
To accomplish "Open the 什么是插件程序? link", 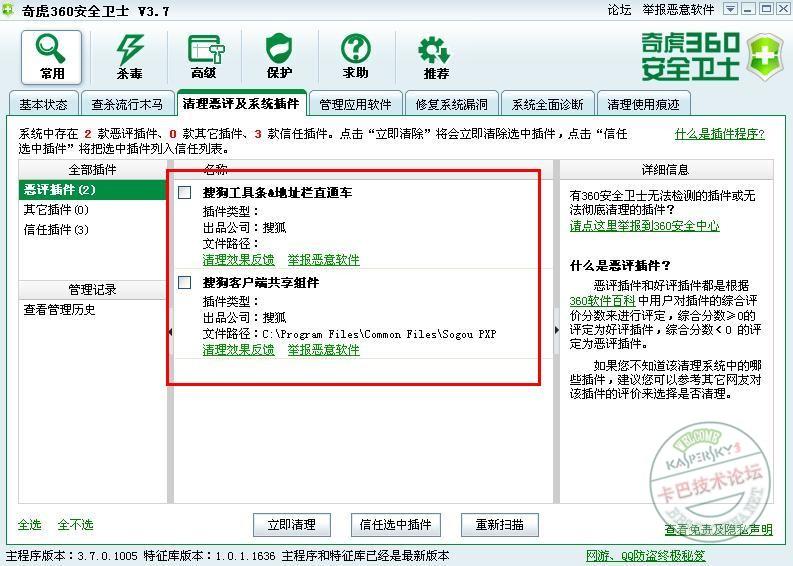I will (x=720, y=134).
